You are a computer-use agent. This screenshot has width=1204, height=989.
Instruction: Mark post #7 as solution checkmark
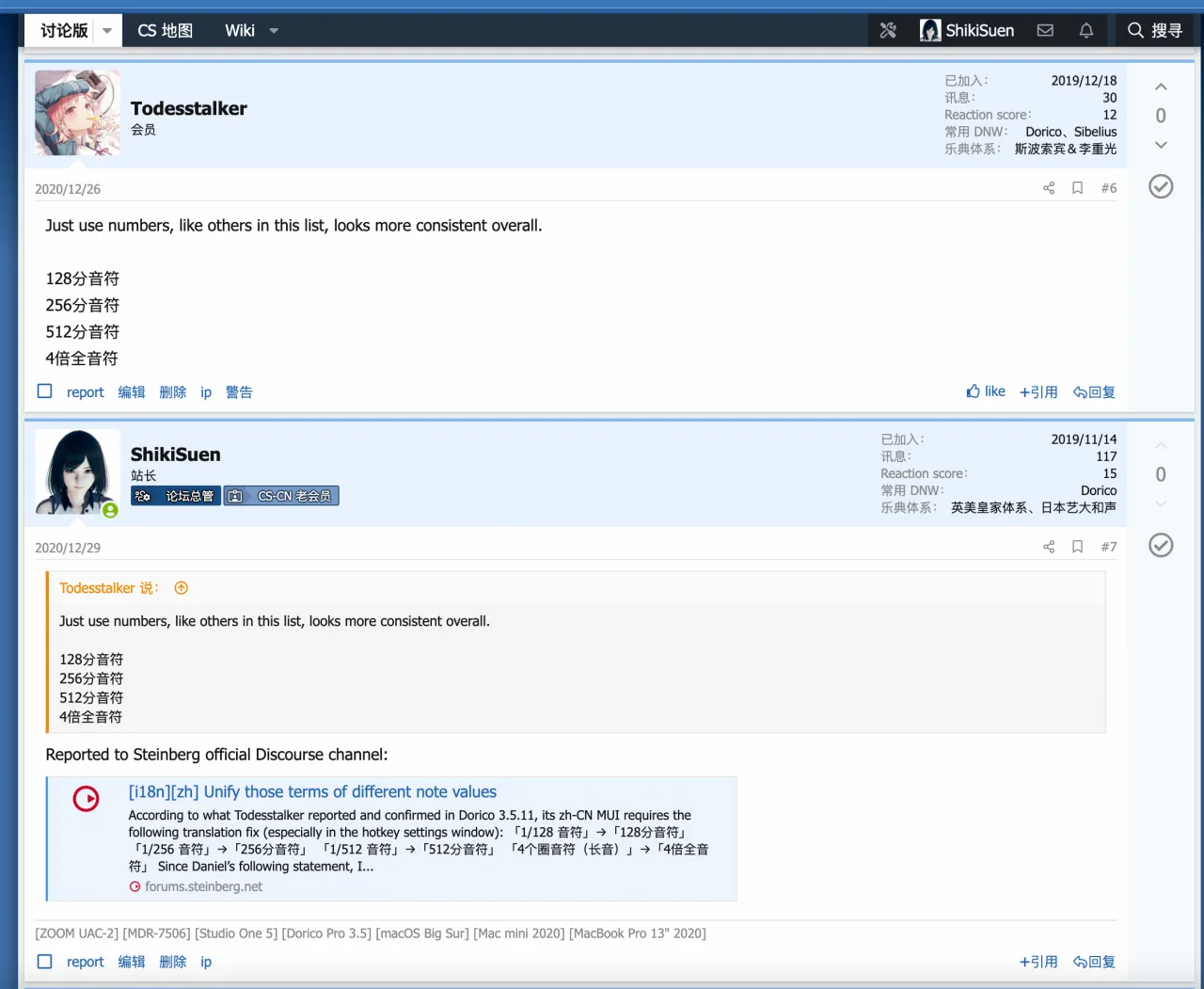pos(1161,545)
